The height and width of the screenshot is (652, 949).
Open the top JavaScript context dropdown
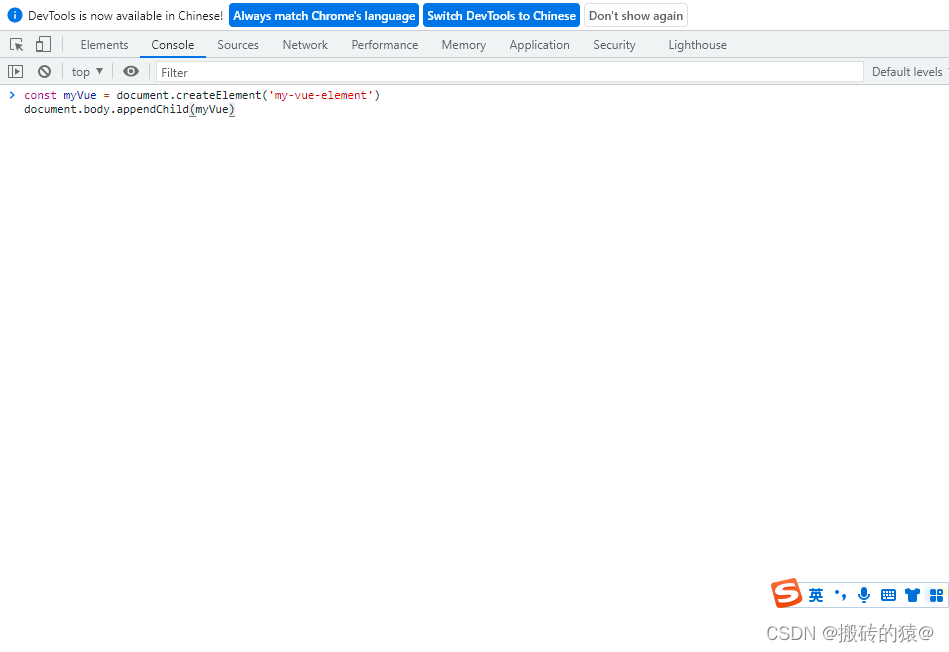87,71
